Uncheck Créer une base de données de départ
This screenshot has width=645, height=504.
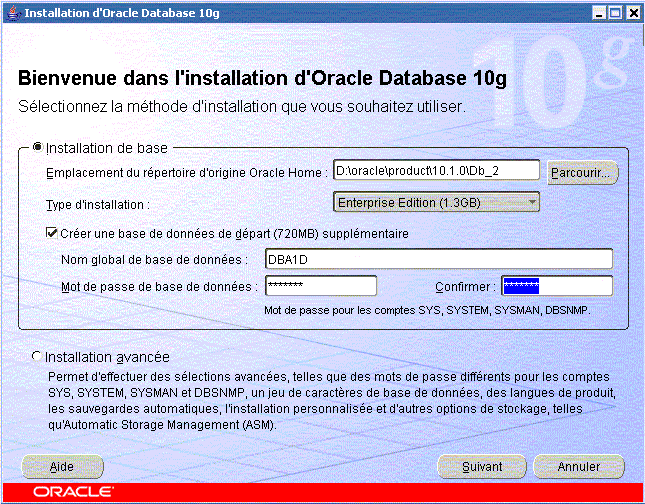(53, 233)
